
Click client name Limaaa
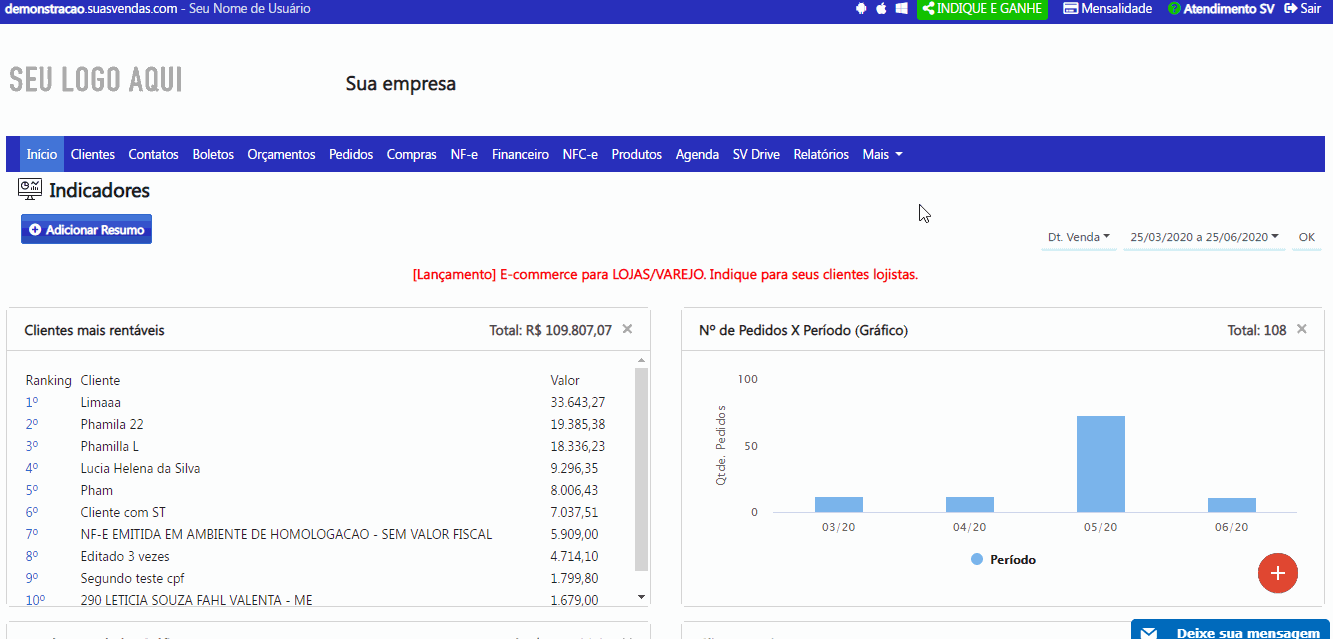(x=101, y=402)
